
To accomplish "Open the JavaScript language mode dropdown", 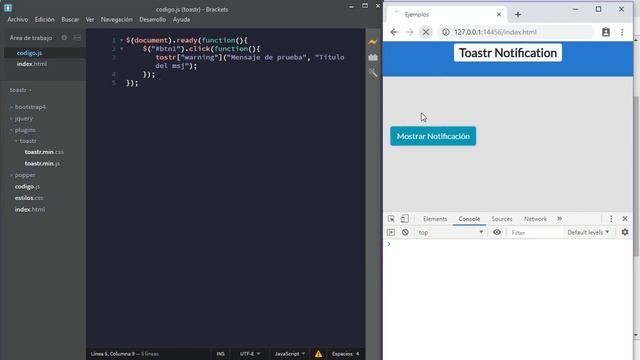I will [x=289, y=354].
